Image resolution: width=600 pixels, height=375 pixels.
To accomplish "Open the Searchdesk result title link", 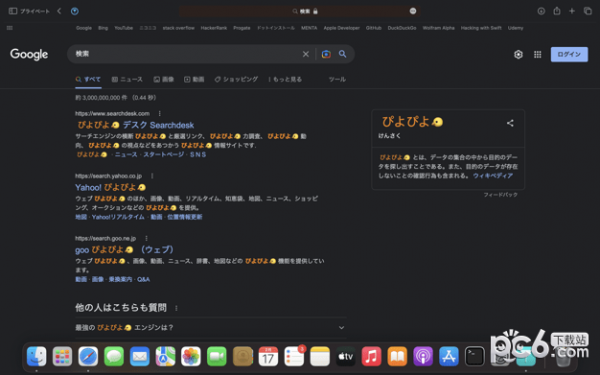I will [136, 125].
